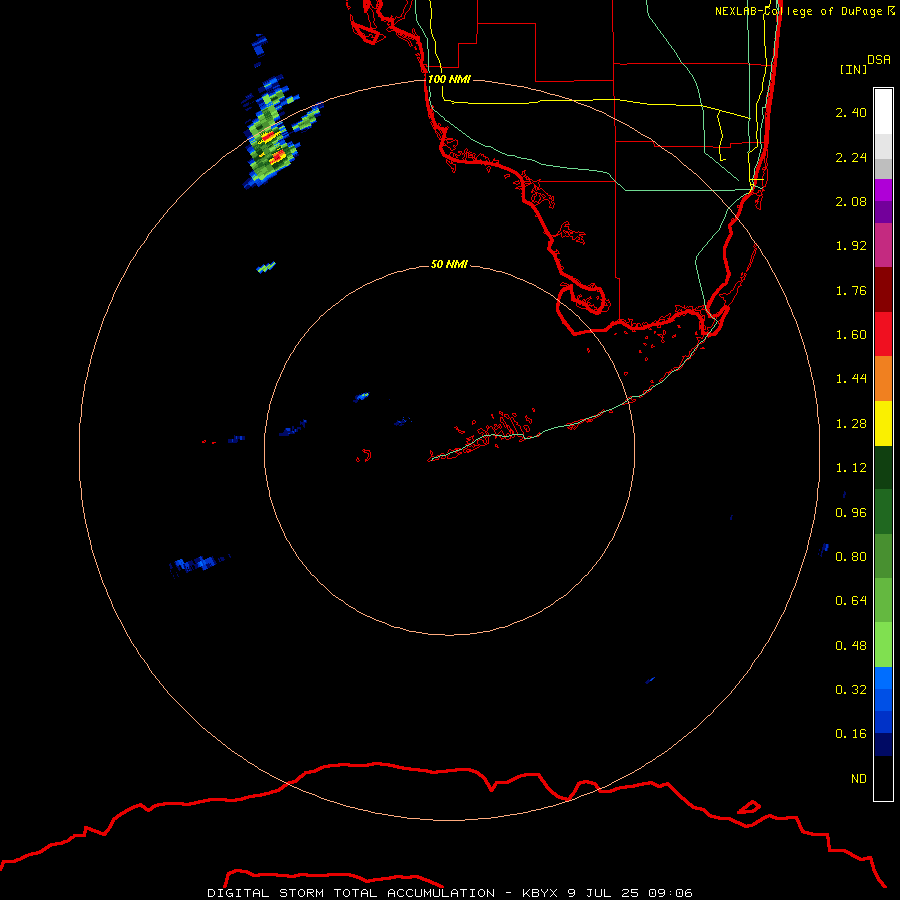Screen dimensions: 900x900
Task: Click the DSA product label
Action: click(879, 60)
